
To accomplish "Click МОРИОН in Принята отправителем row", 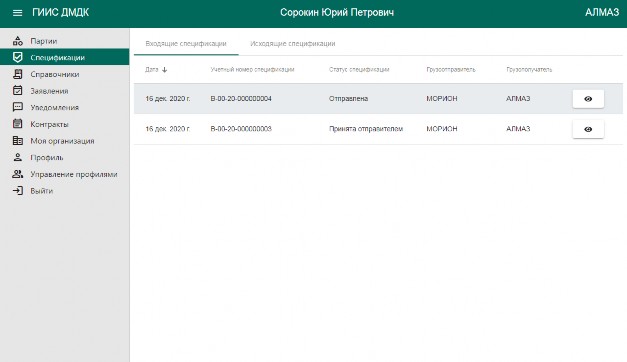I will (441, 129).
